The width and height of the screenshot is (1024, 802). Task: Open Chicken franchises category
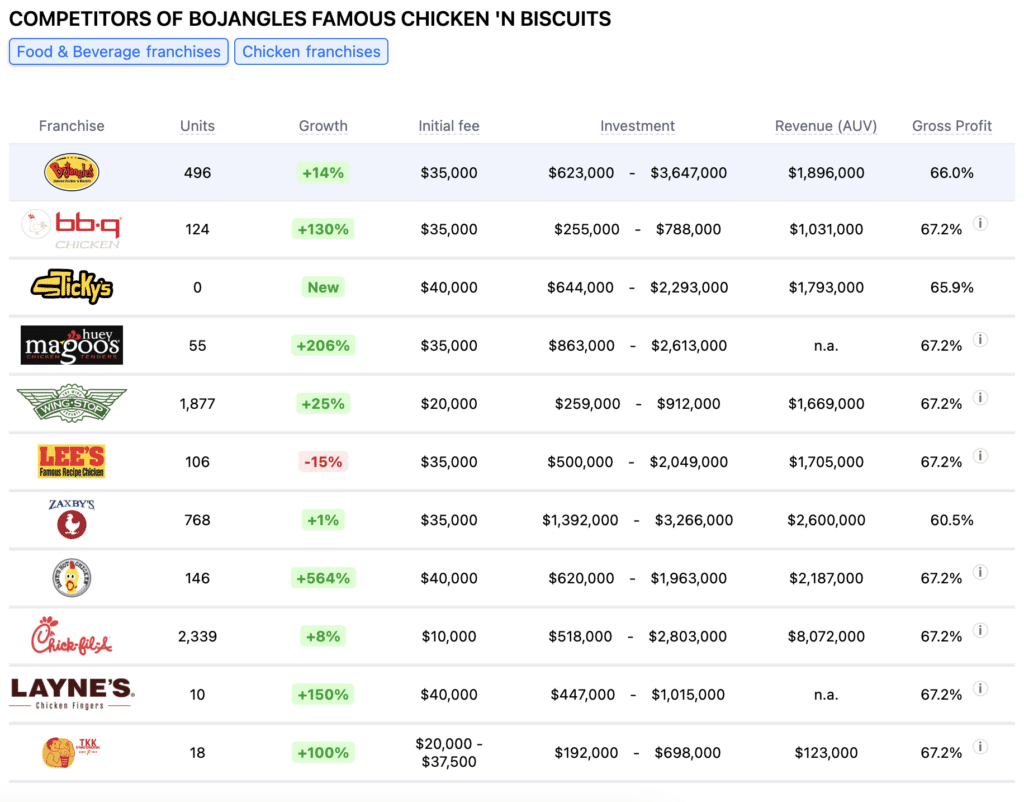(312, 52)
